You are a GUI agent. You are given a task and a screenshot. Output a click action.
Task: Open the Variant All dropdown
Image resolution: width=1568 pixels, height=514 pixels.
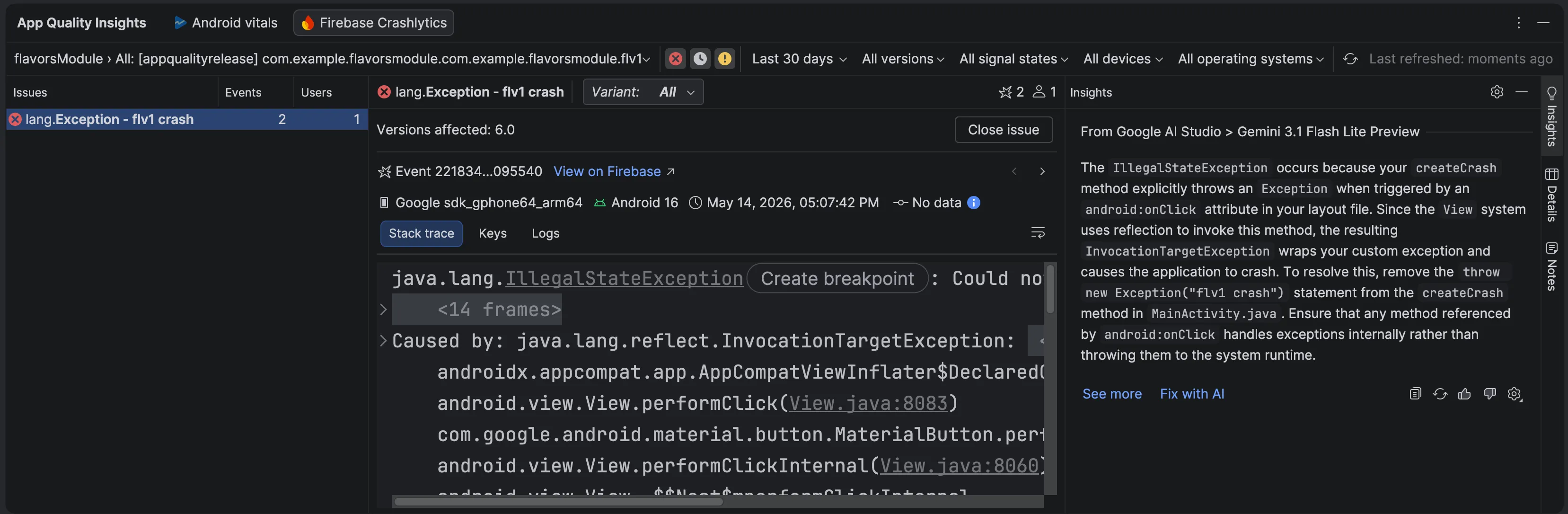coord(643,92)
